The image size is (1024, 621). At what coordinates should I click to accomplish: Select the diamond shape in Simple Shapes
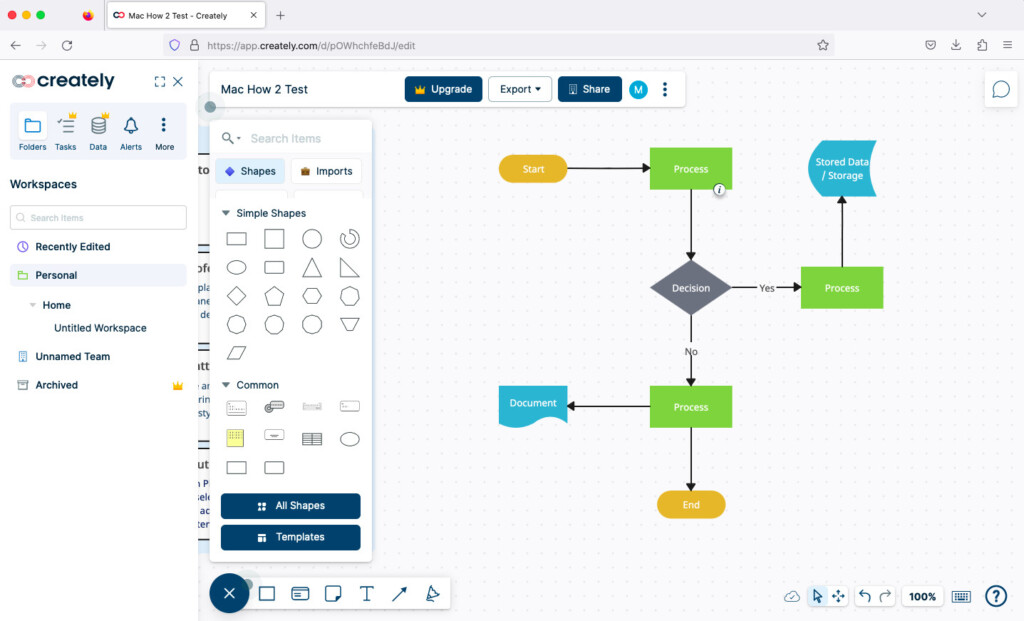coord(236,296)
